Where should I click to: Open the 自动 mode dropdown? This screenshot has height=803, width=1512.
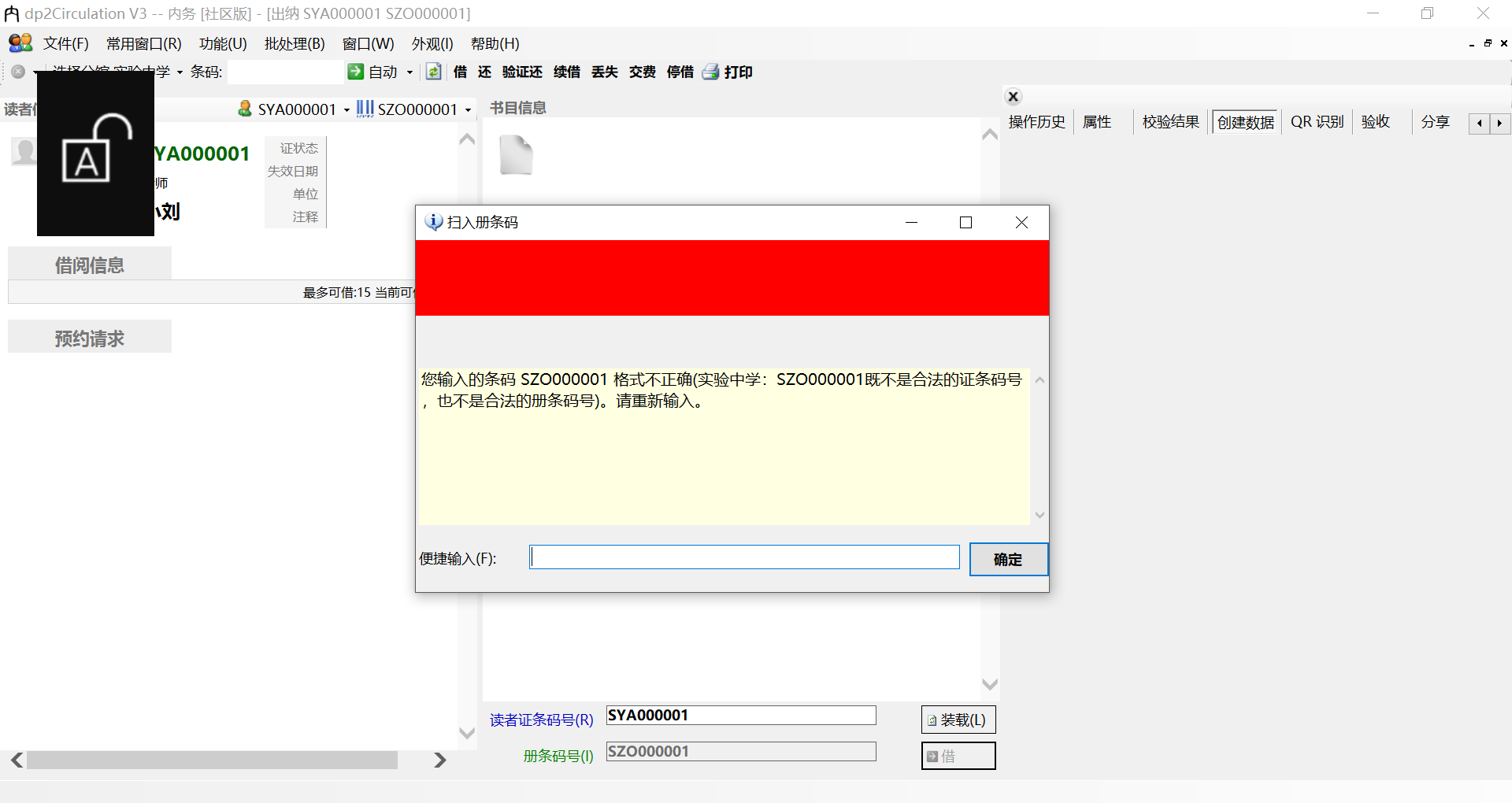pyautogui.click(x=409, y=72)
